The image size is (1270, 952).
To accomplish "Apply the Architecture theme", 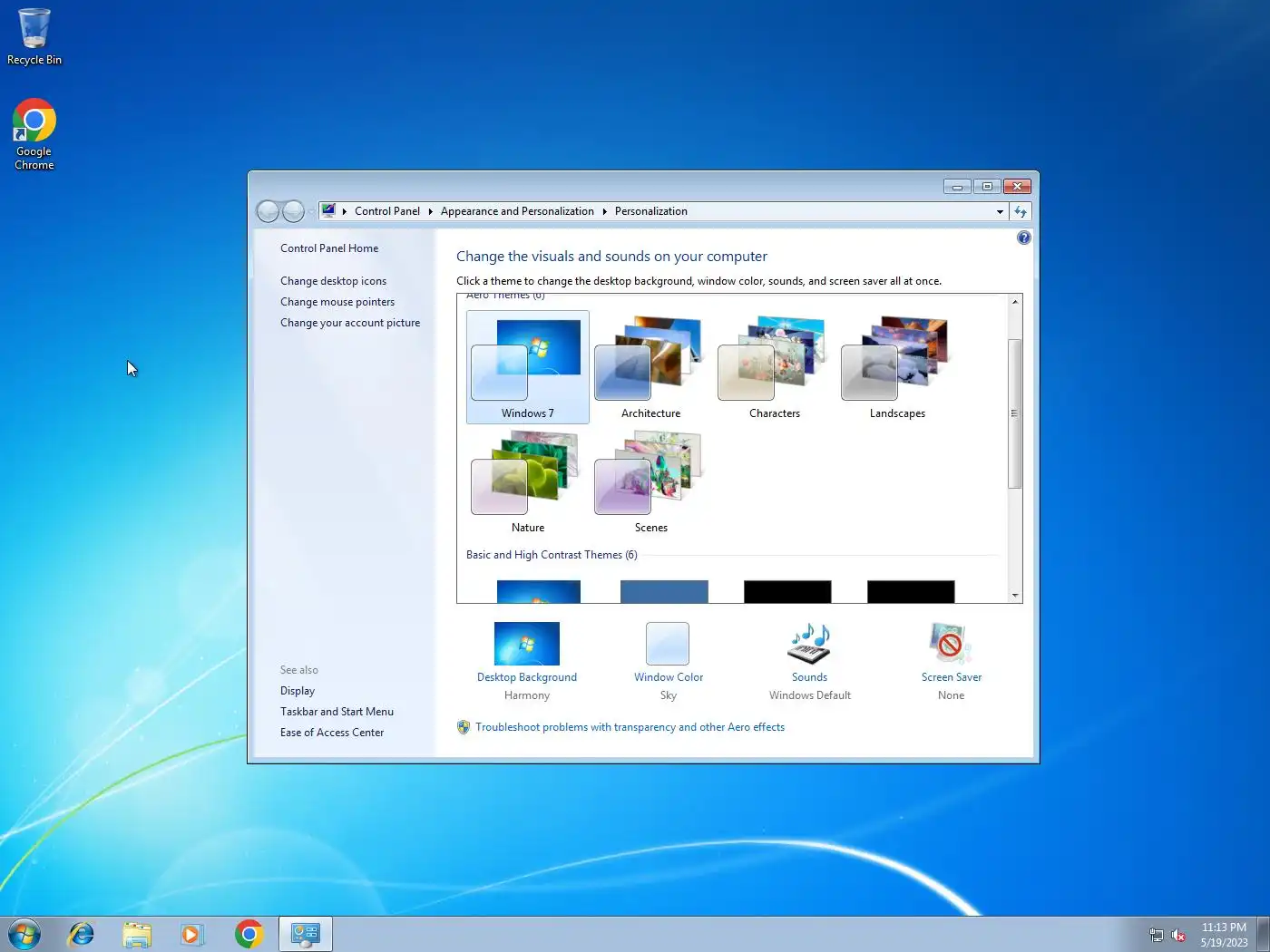I will 650,367.
